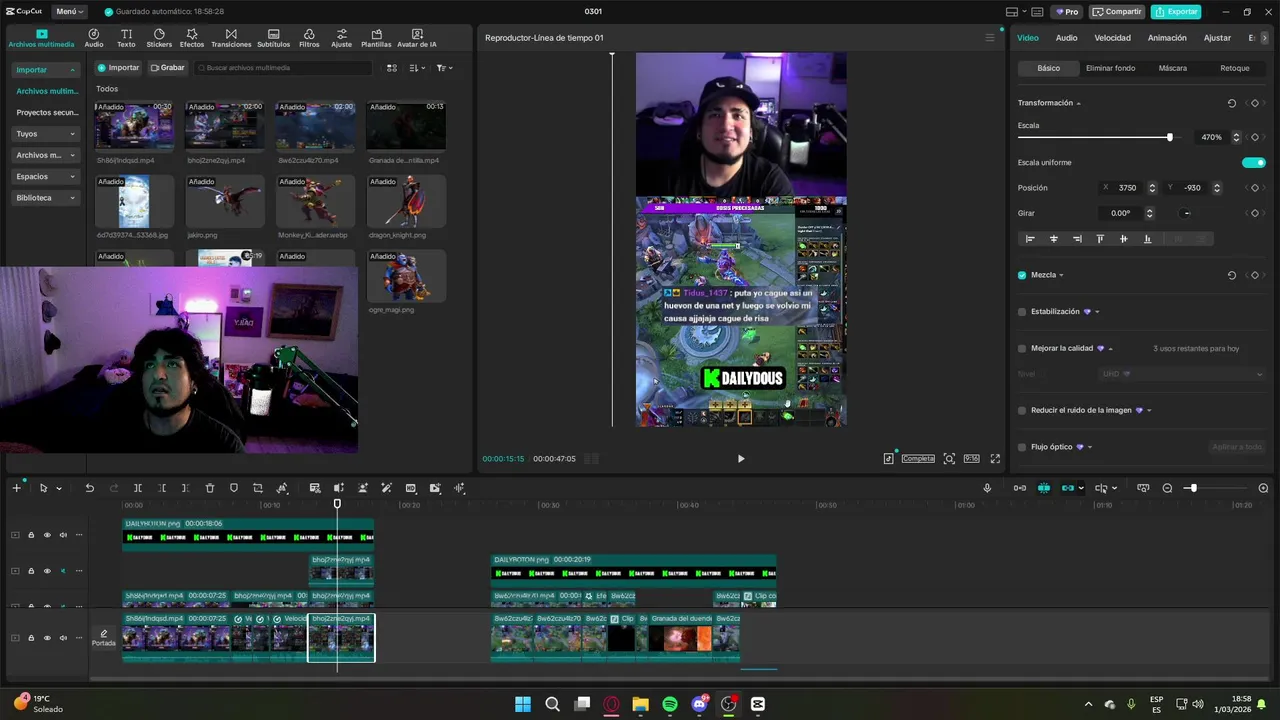The height and width of the screenshot is (720, 1280).
Task: Click the Exportar button
Action: (1176, 12)
